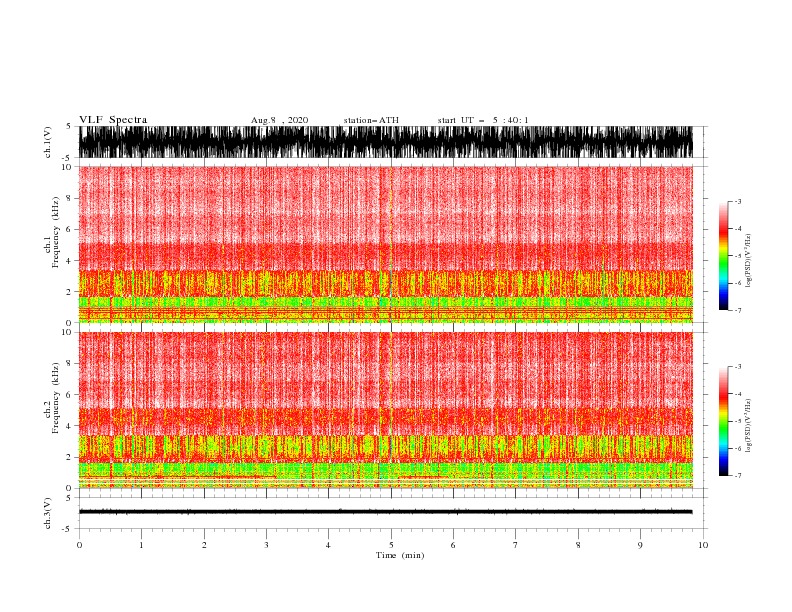Click the ch.2 colorbar "-3" tick value
The width and height of the screenshot is (792, 612).
click(x=738, y=367)
